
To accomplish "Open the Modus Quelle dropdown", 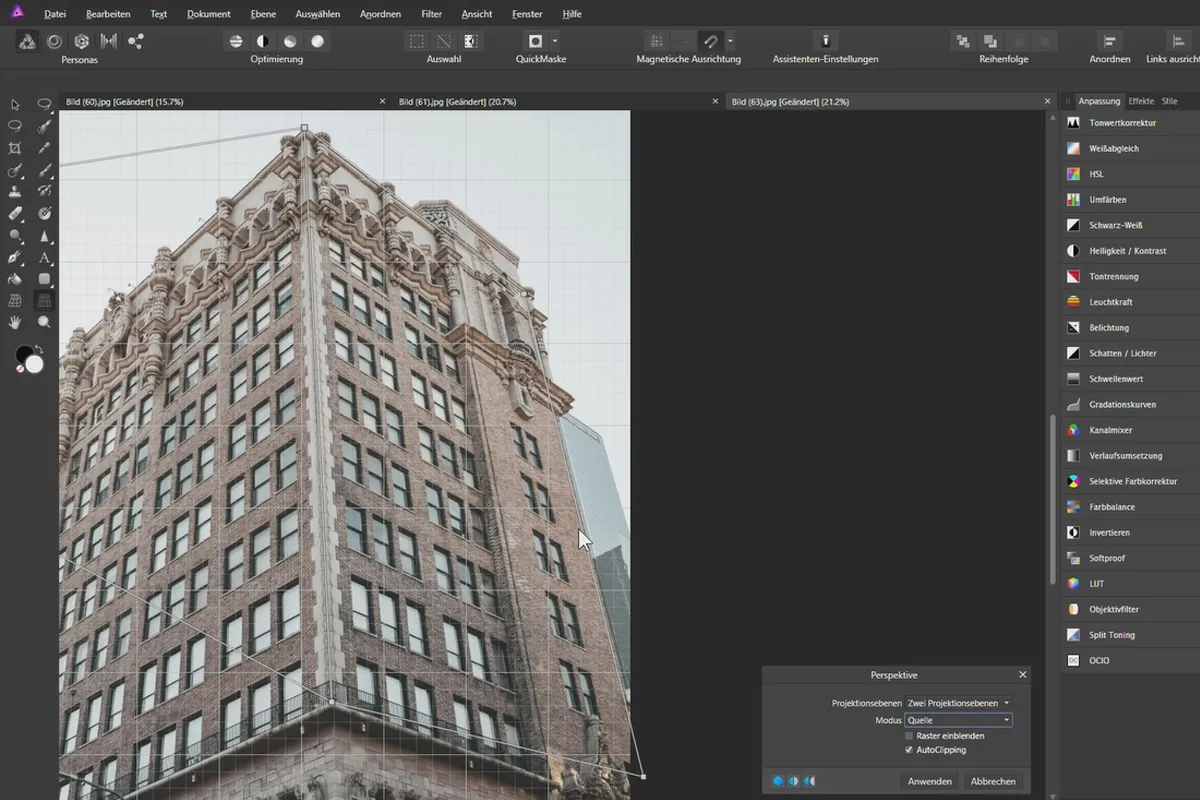I will (958, 720).
